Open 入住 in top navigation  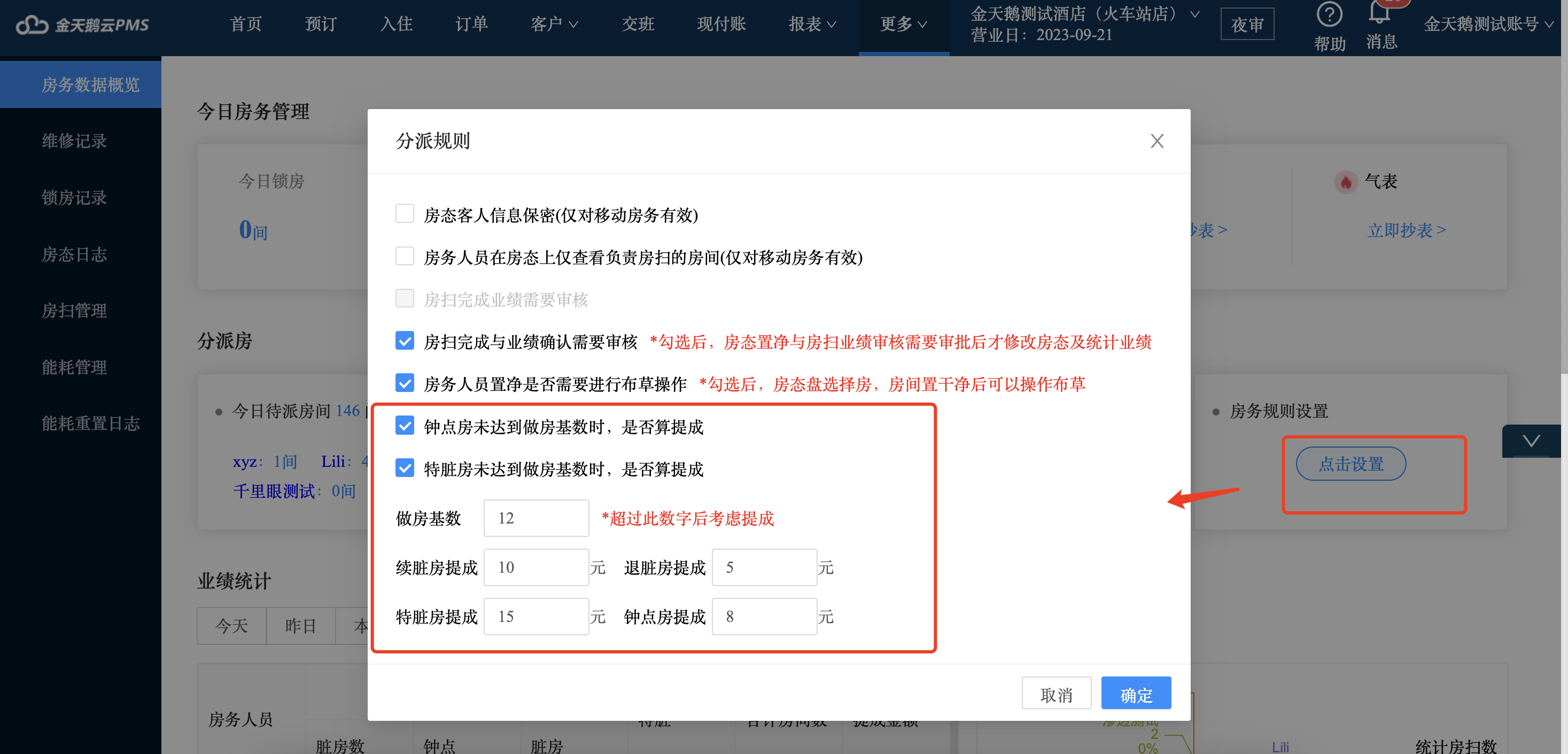pyautogui.click(x=396, y=25)
